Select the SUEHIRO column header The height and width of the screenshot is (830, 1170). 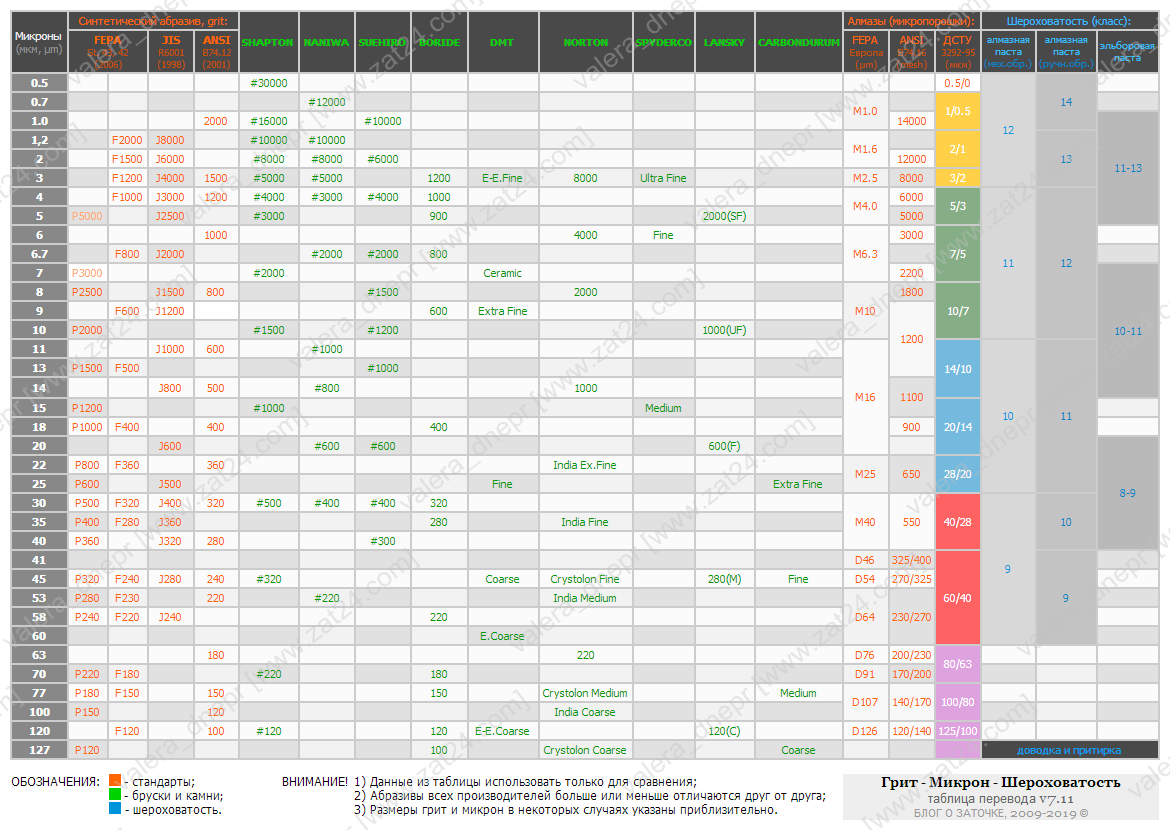click(x=383, y=43)
